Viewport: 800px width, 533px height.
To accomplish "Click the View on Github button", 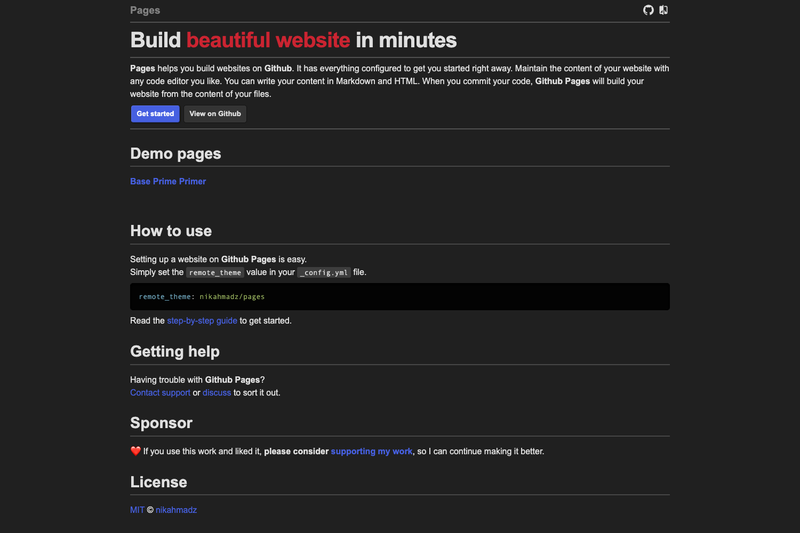I will [x=215, y=114].
